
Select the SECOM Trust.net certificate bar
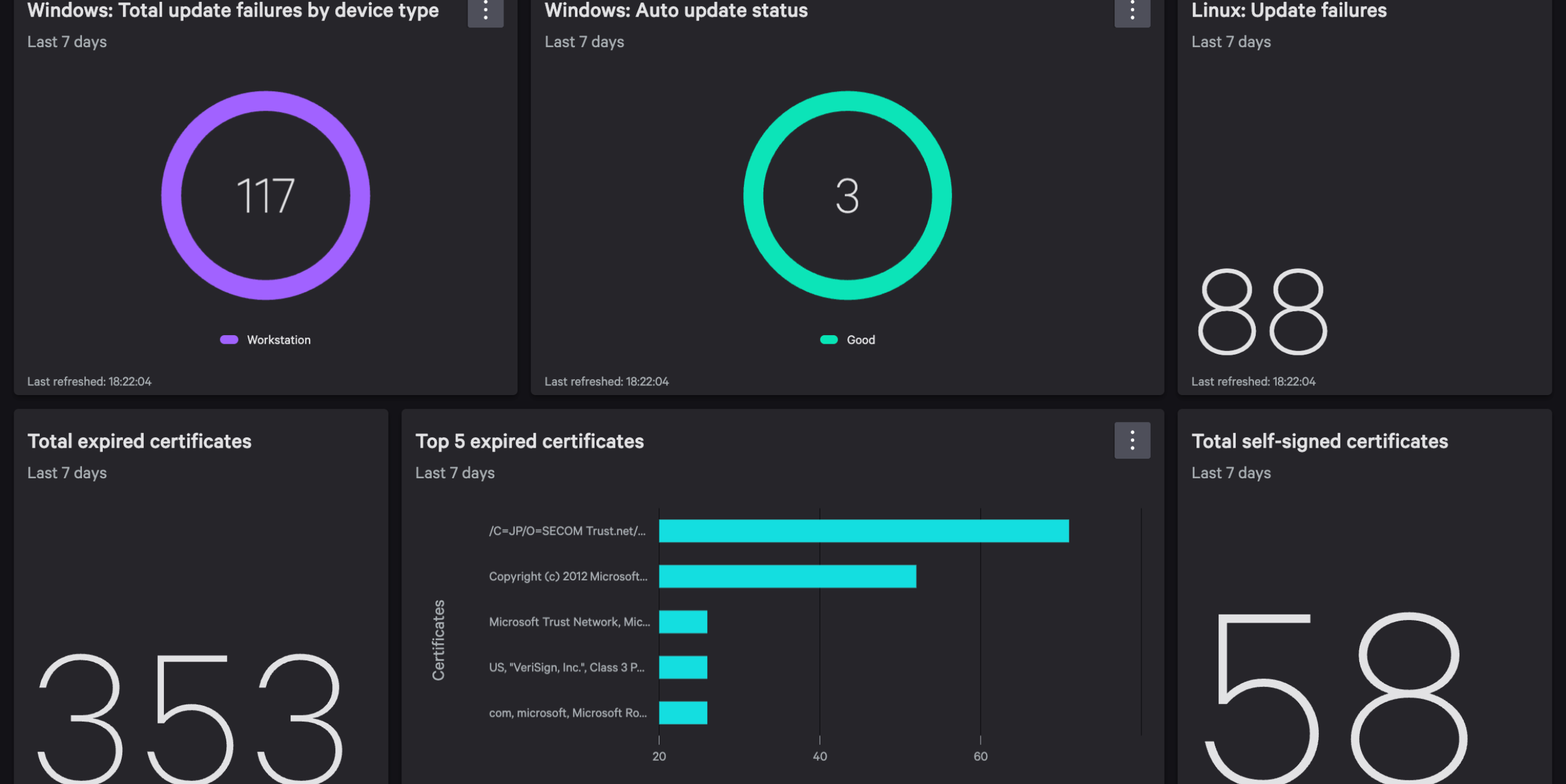point(863,531)
